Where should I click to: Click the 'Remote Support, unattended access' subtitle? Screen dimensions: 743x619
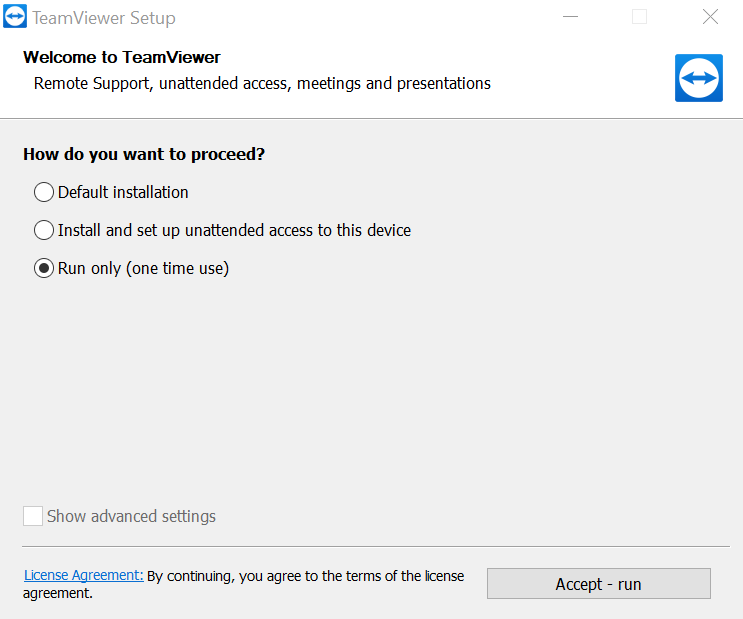point(262,83)
